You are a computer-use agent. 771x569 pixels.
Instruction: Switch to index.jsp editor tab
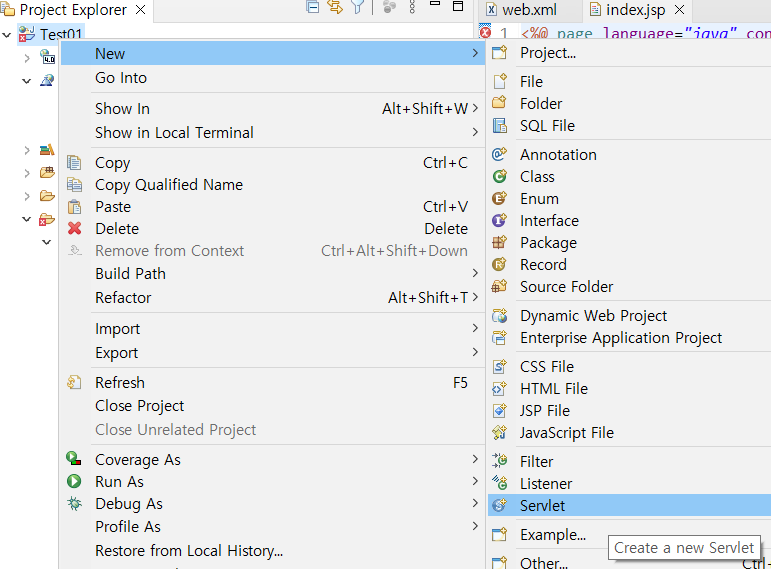635,9
